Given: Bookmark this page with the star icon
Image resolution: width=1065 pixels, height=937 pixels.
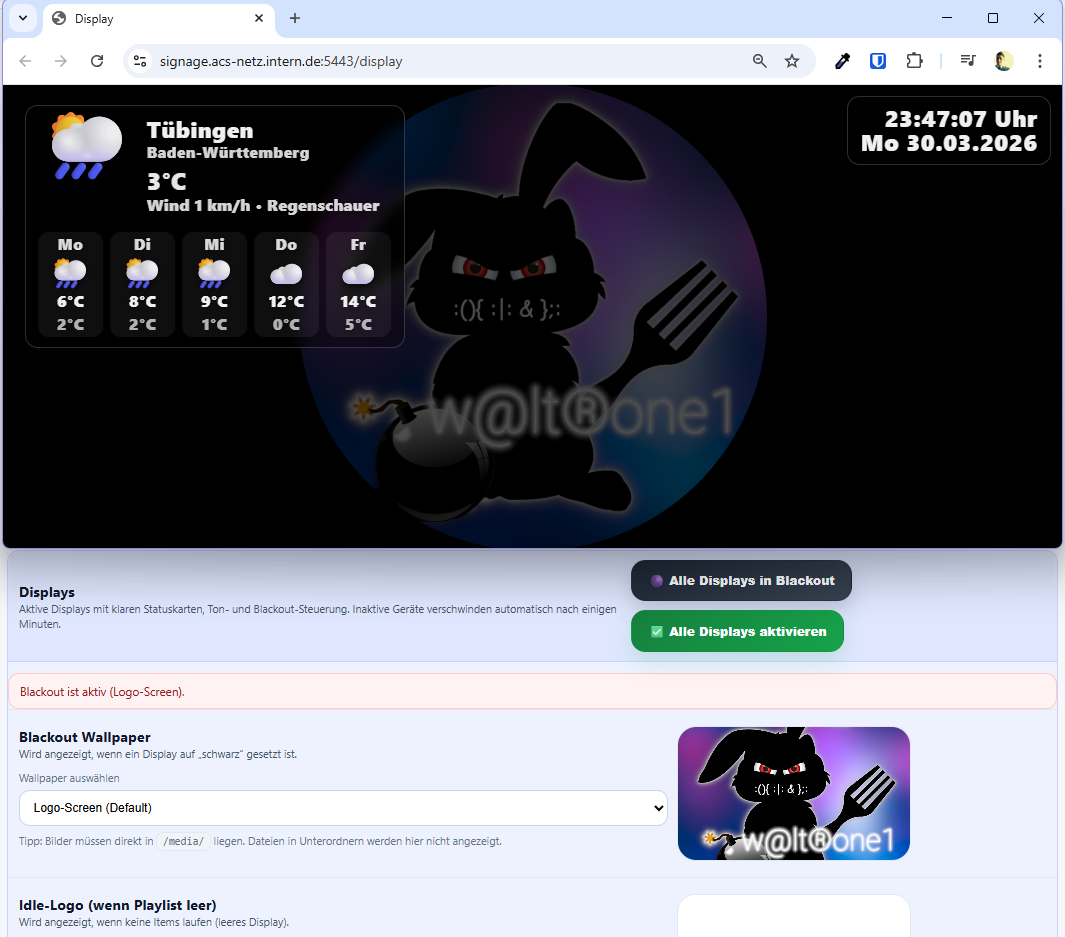Looking at the screenshot, I should (x=792, y=61).
